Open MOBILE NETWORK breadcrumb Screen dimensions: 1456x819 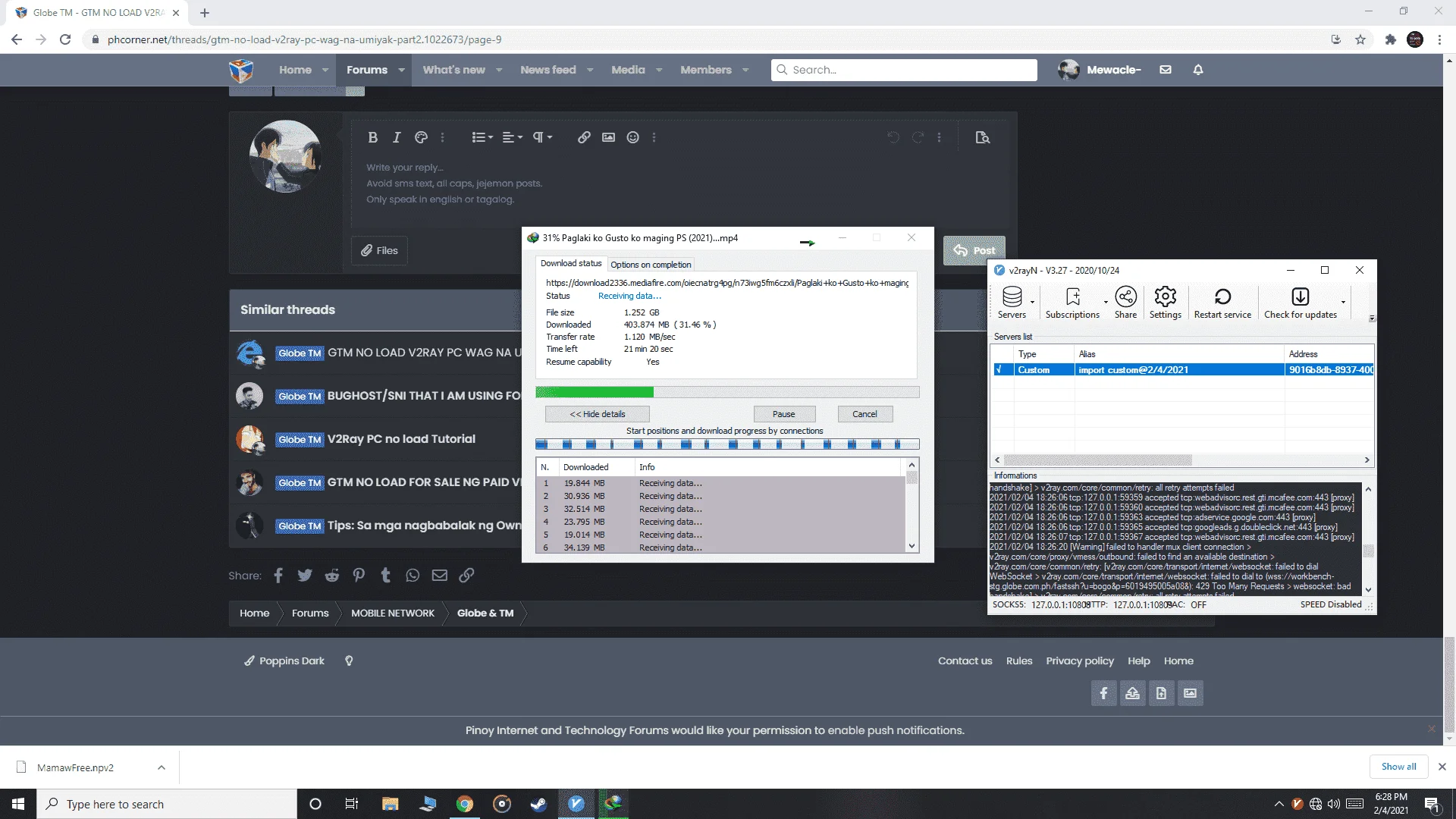[393, 613]
